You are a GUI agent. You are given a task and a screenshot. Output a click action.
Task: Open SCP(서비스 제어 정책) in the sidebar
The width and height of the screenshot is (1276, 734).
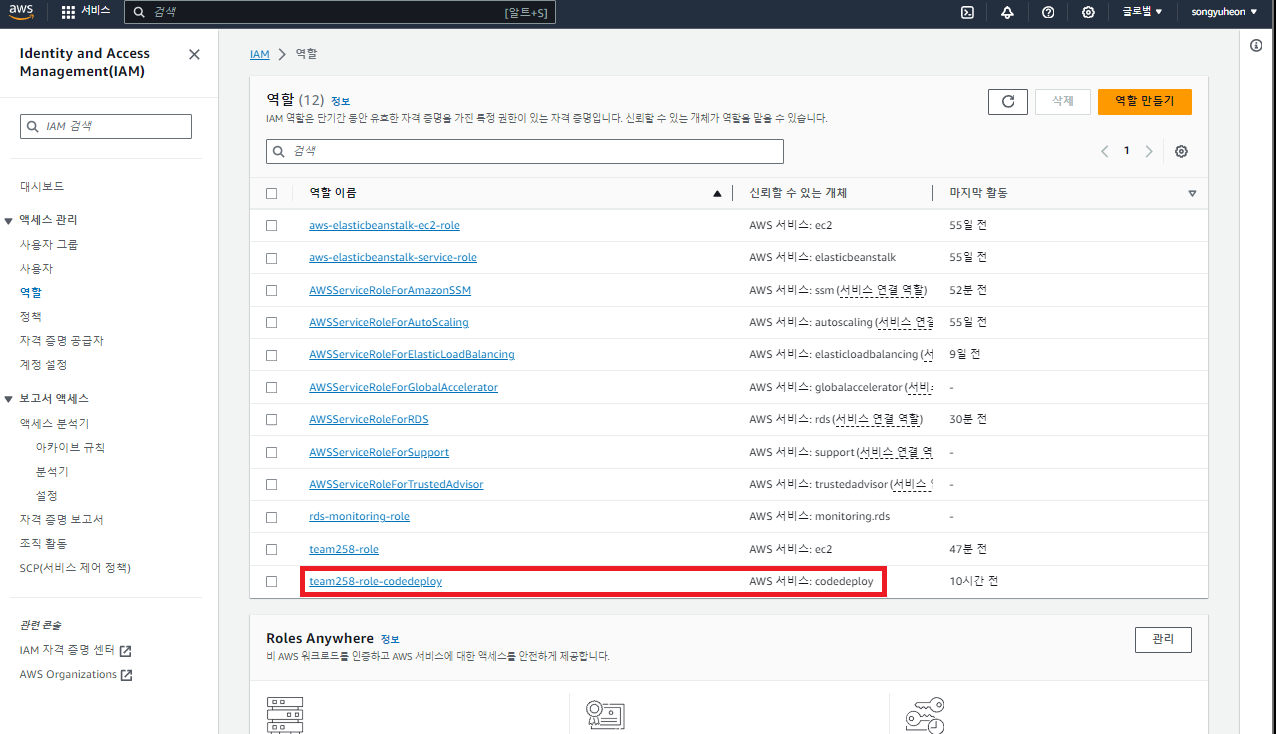tap(75, 567)
